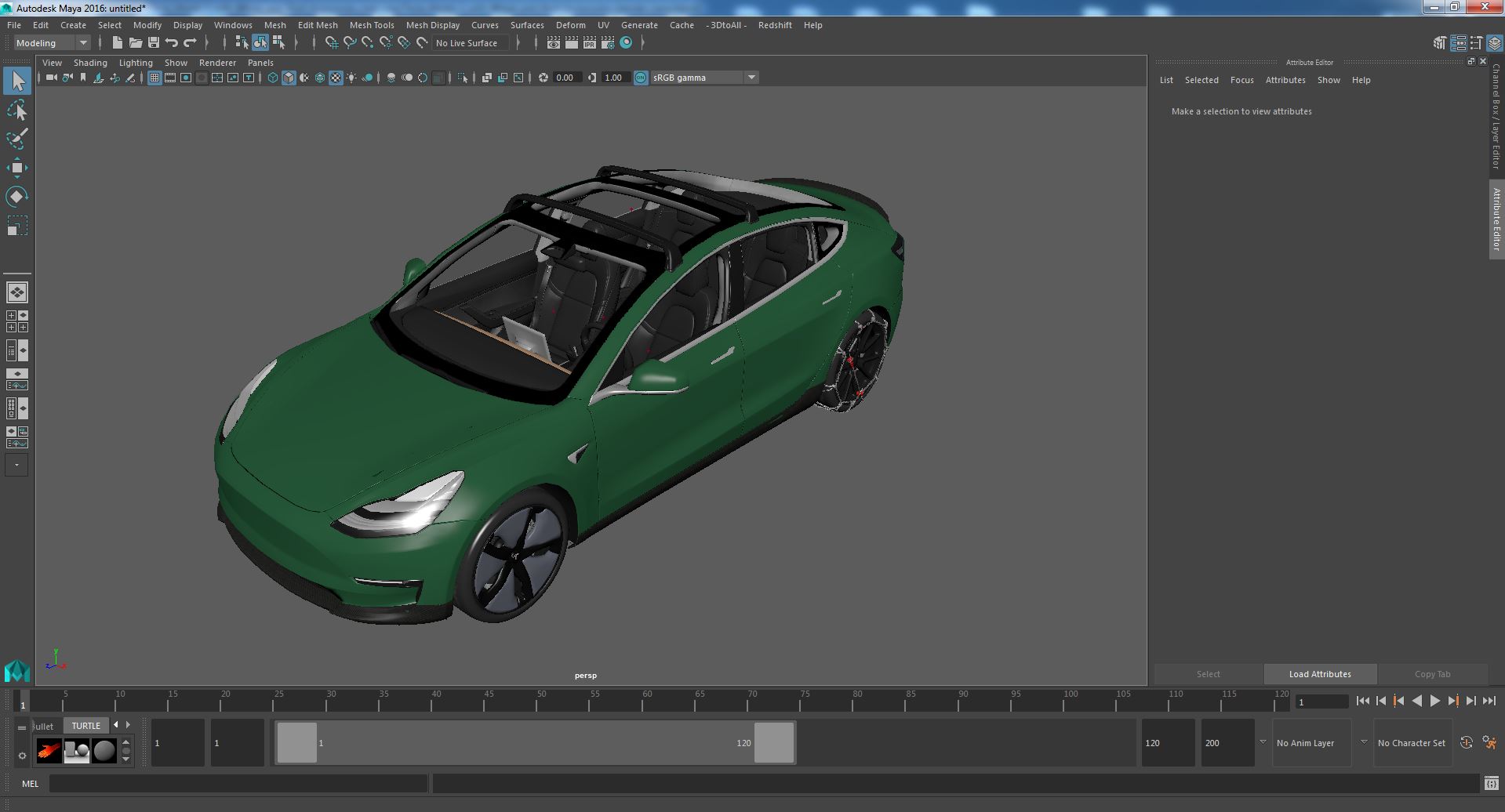Create a new scene
The width and height of the screenshot is (1505, 812).
[x=118, y=43]
